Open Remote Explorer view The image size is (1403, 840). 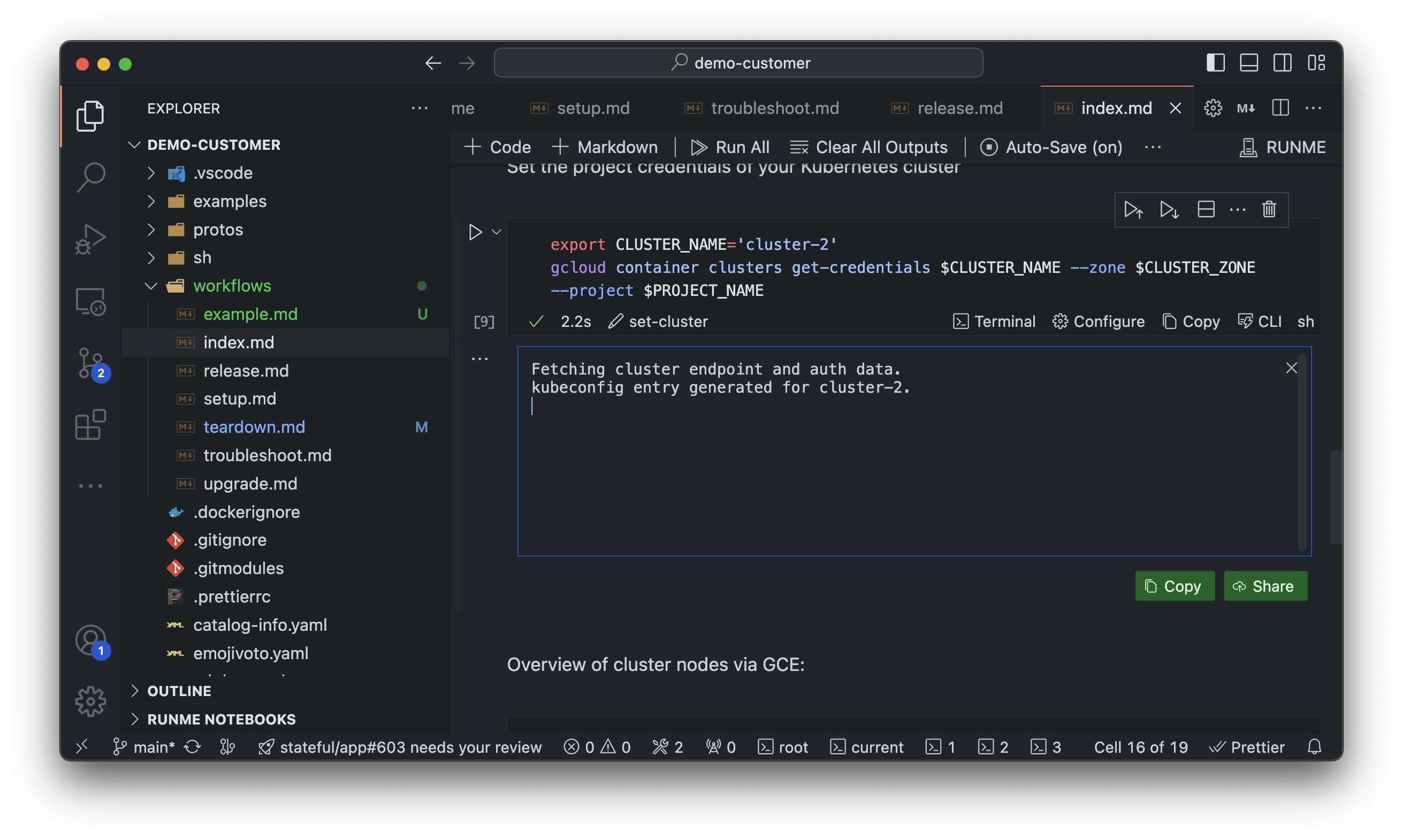(90, 301)
